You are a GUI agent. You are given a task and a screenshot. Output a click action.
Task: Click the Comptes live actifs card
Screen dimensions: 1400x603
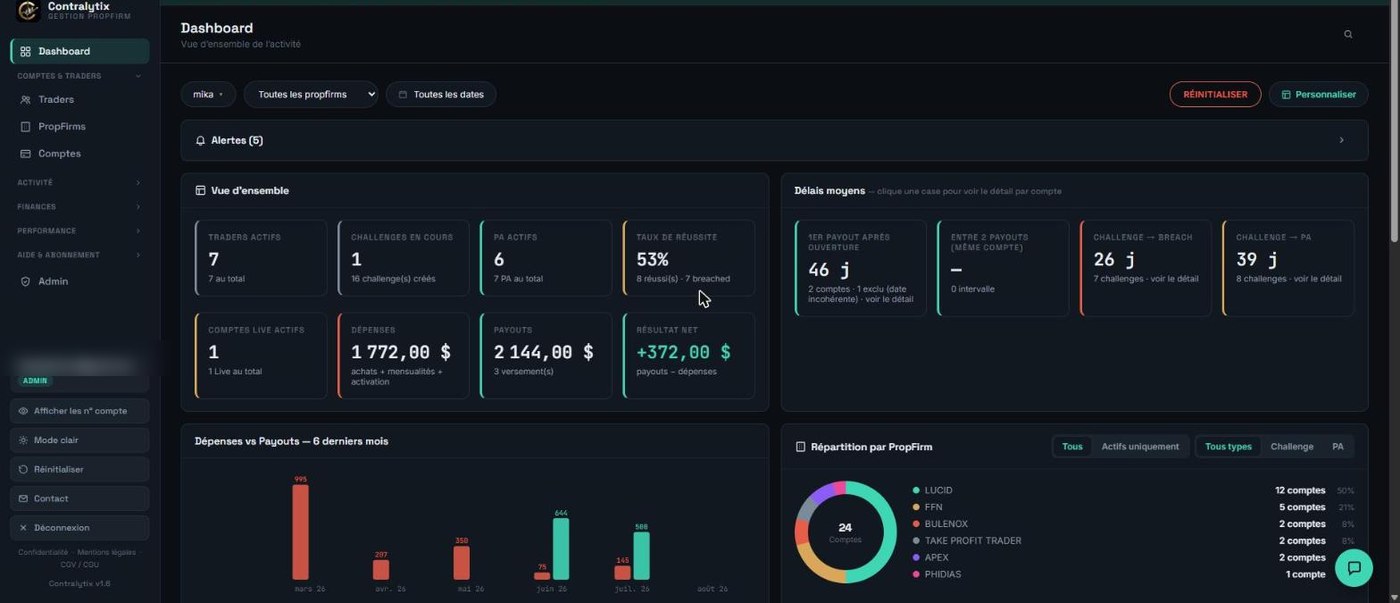(261, 355)
